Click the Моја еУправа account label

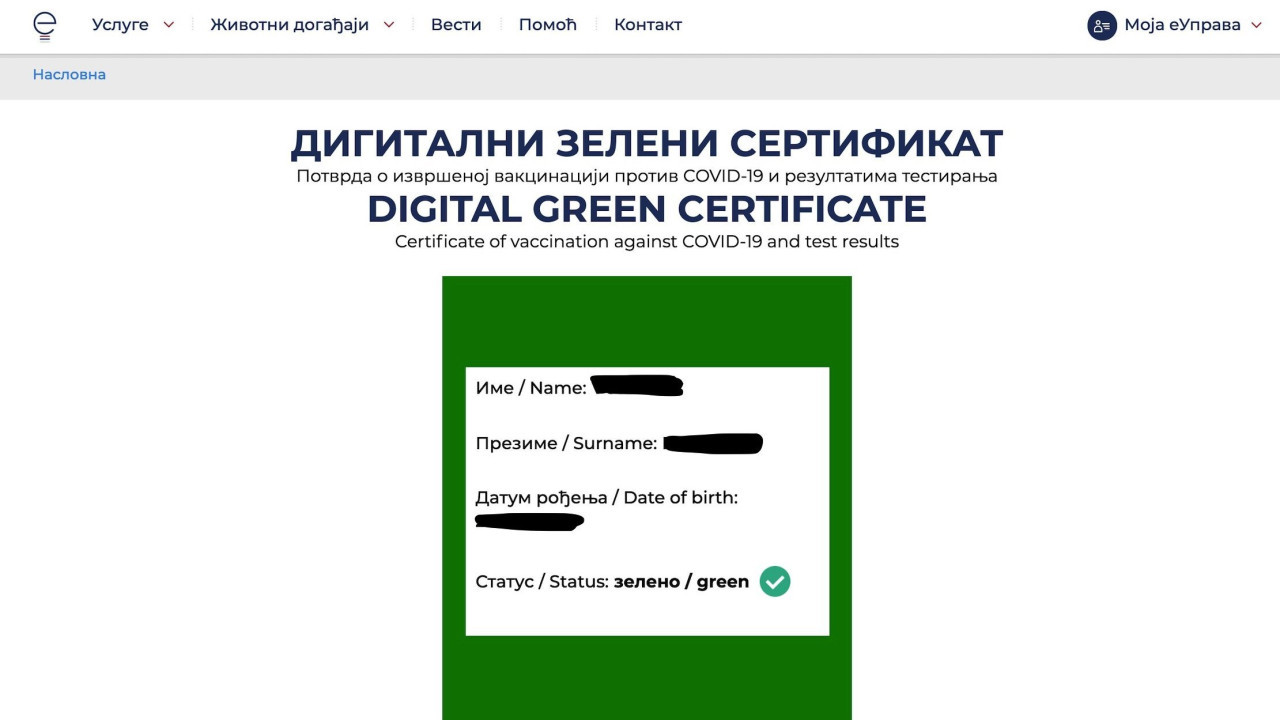[x=1182, y=25]
